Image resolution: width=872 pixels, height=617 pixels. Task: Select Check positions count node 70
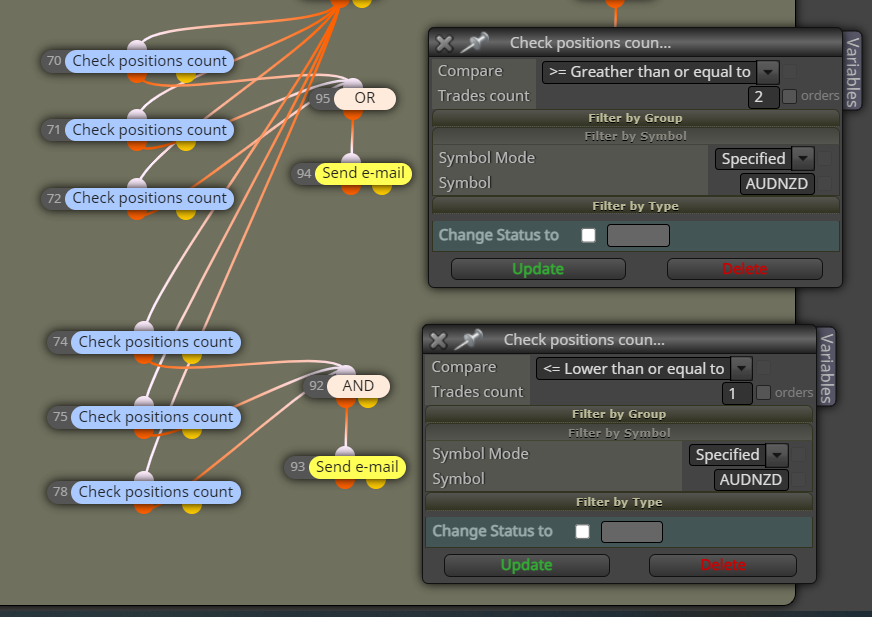[150, 61]
